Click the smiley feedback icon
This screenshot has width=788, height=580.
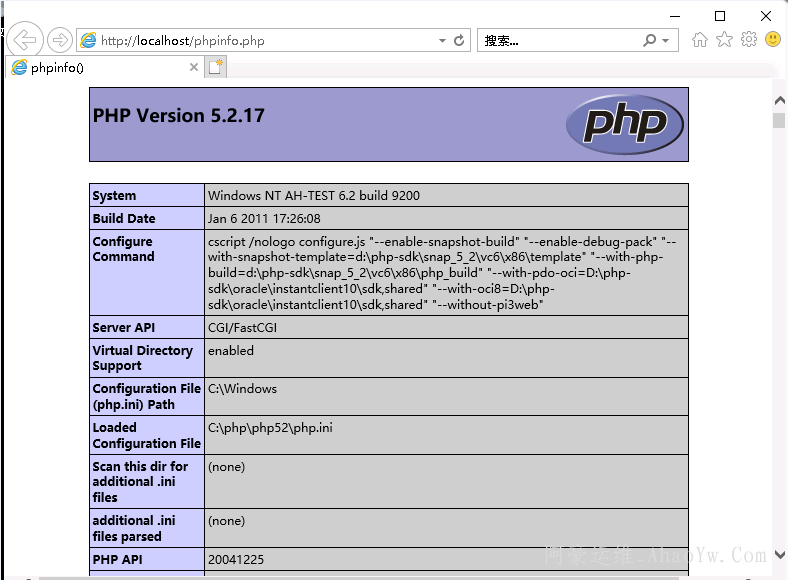pyautogui.click(x=772, y=40)
